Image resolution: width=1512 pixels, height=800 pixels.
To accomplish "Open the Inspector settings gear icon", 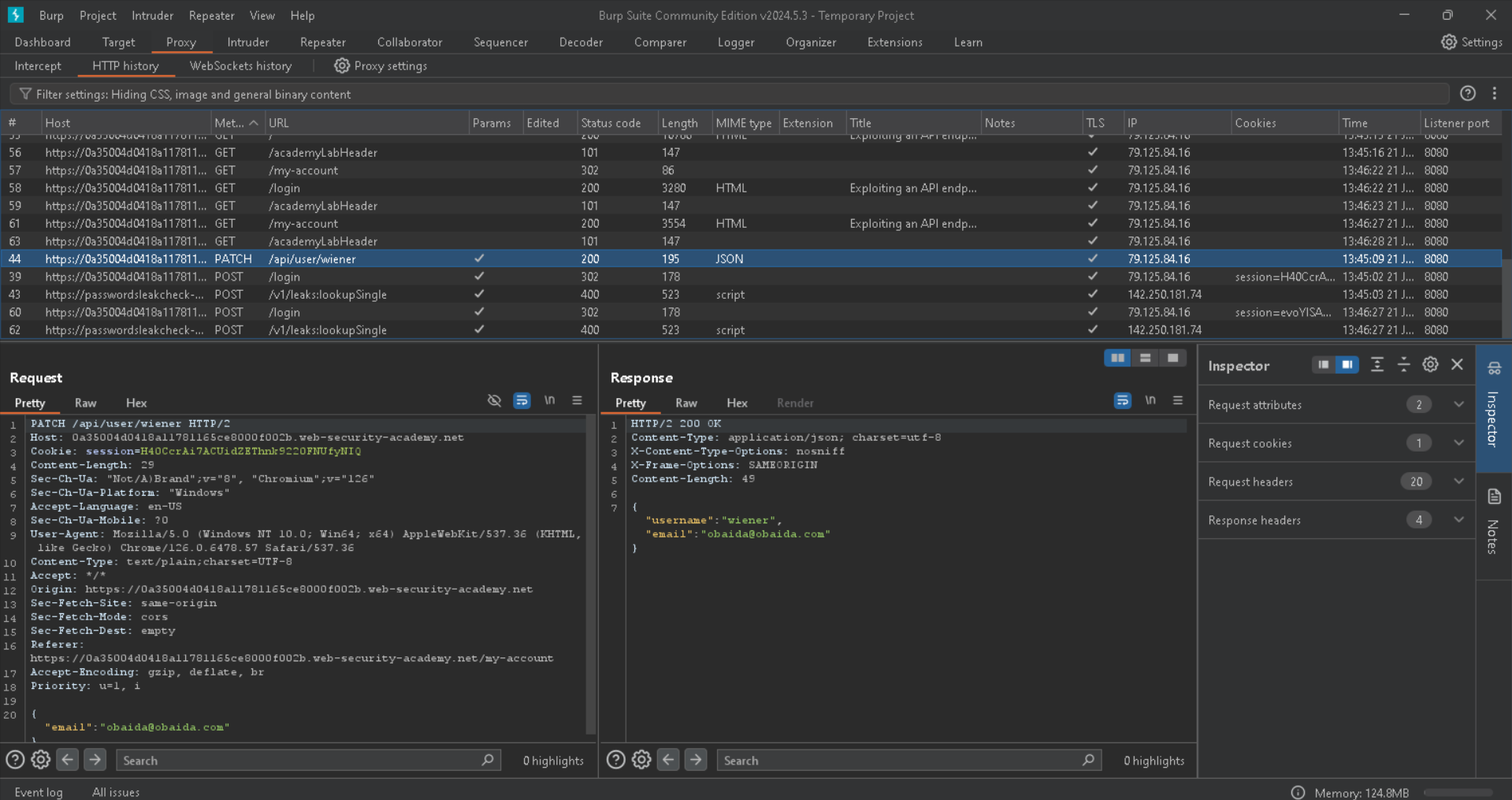I will coord(1430,365).
